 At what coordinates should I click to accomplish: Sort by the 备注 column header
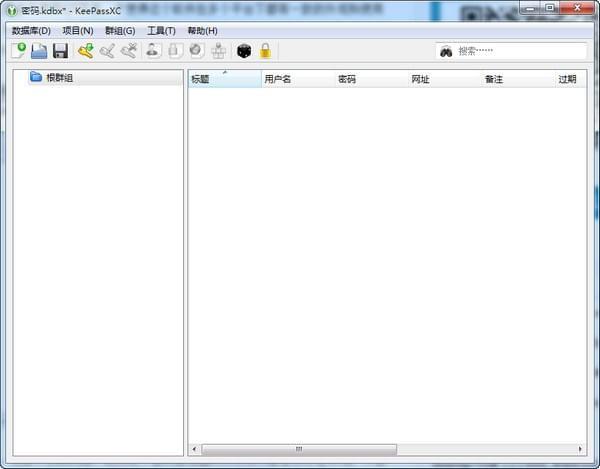518,79
